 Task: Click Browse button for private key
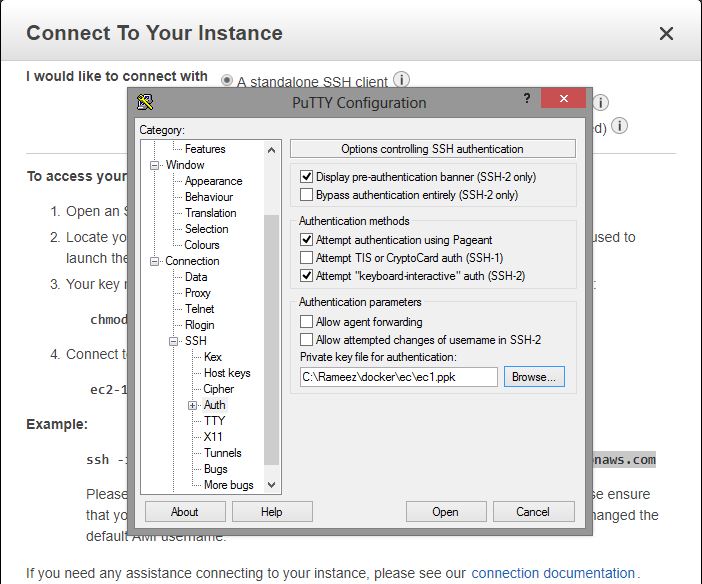coord(534,377)
